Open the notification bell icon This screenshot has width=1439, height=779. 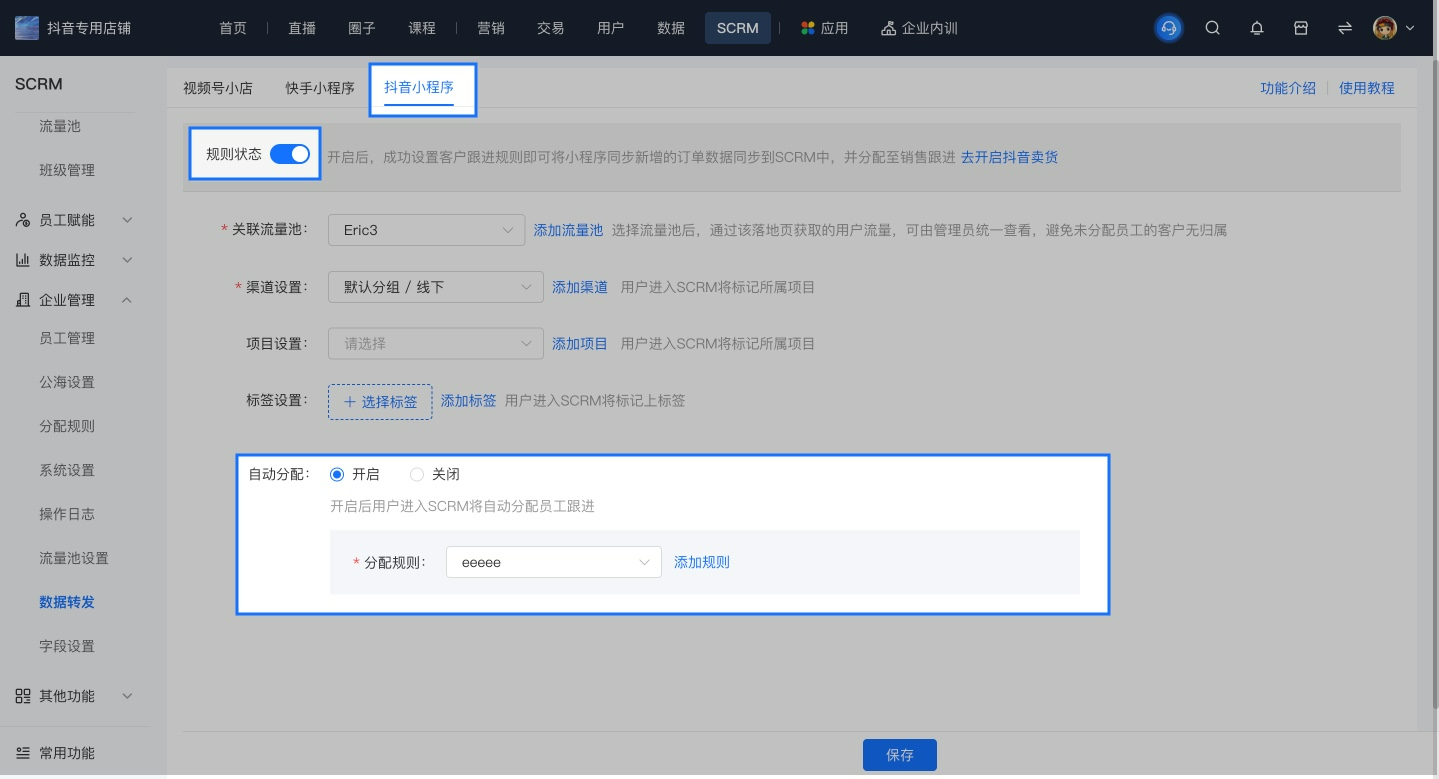point(1257,28)
